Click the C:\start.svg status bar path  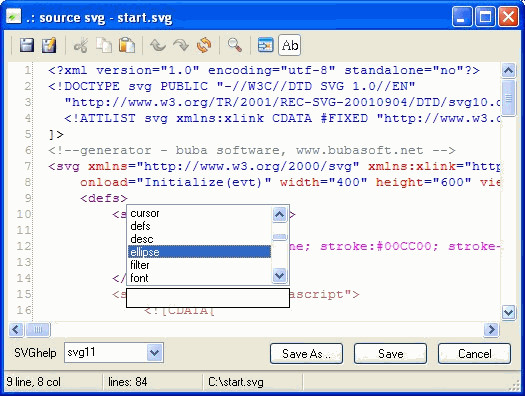point(236,382)
